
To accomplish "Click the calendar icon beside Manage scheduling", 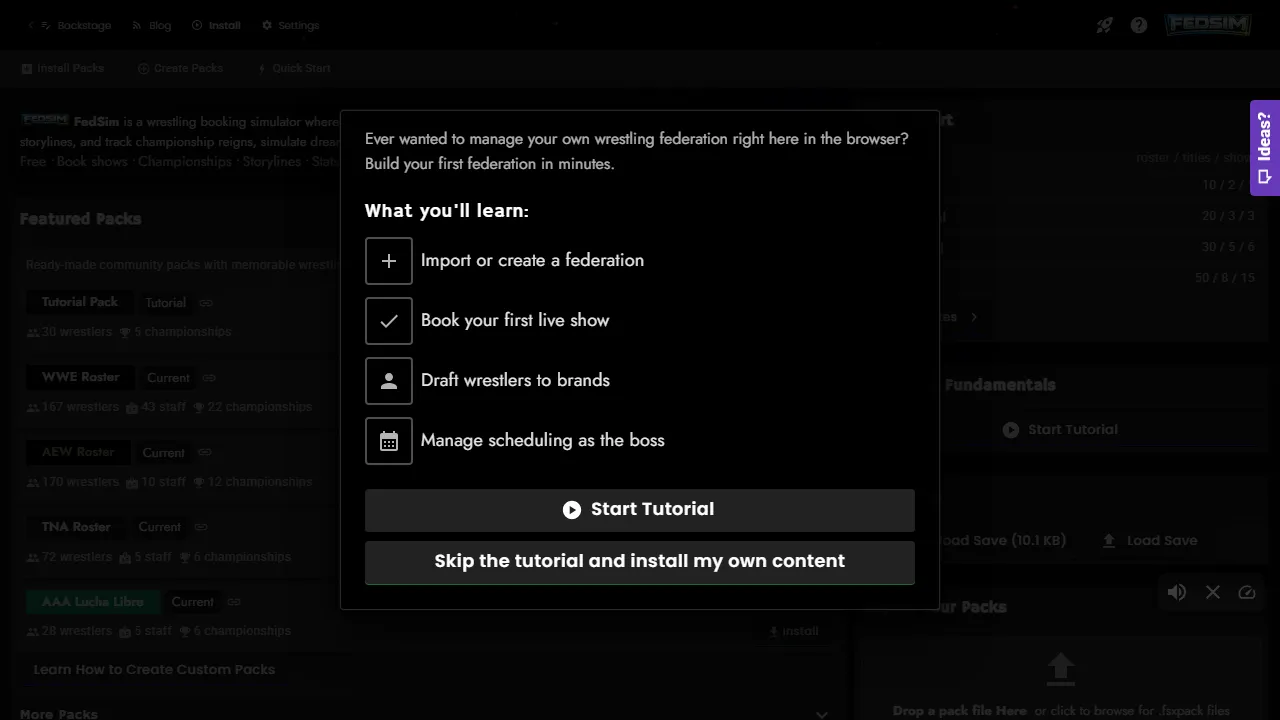I will pyautogui.click(x=389, y=441).
